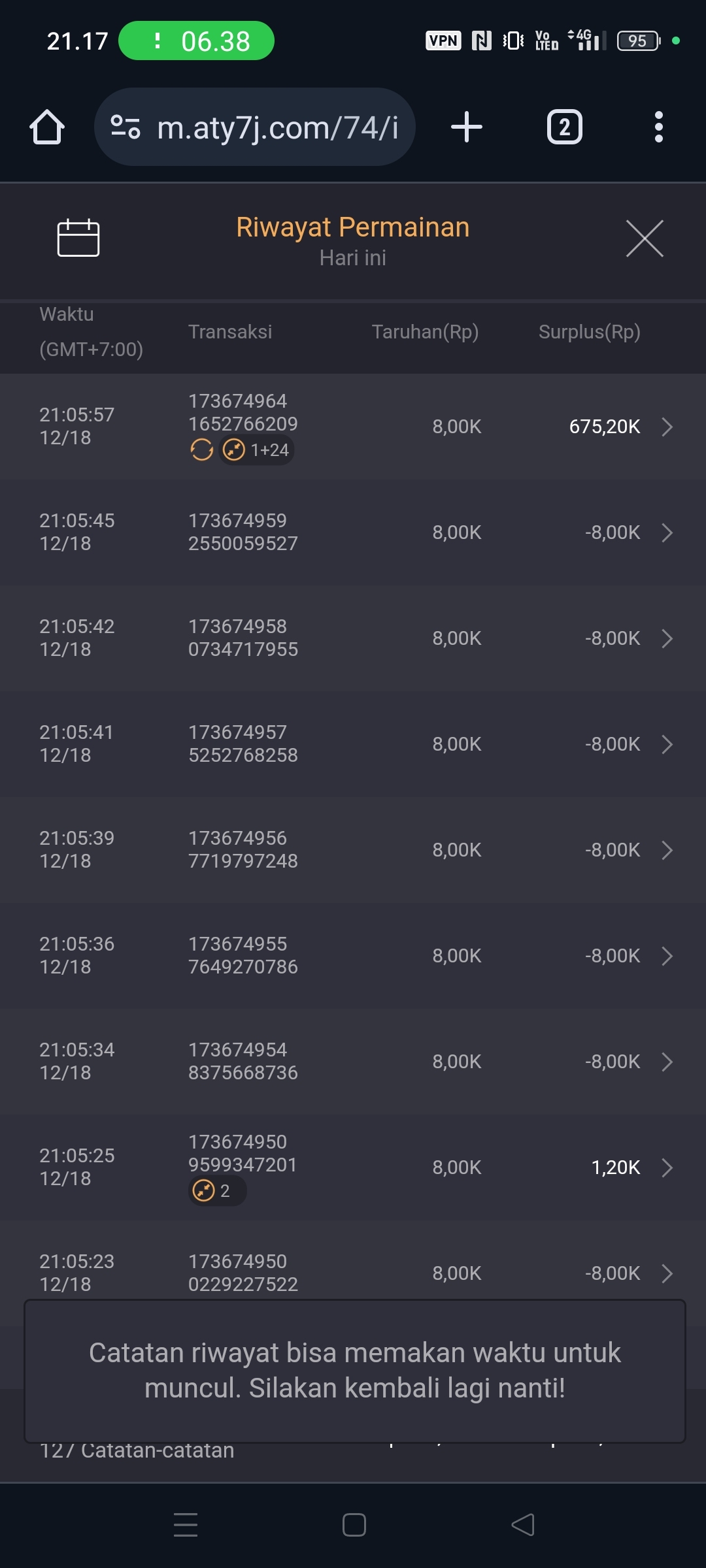
Task: Tap the browser home icon
Action: 47,127
